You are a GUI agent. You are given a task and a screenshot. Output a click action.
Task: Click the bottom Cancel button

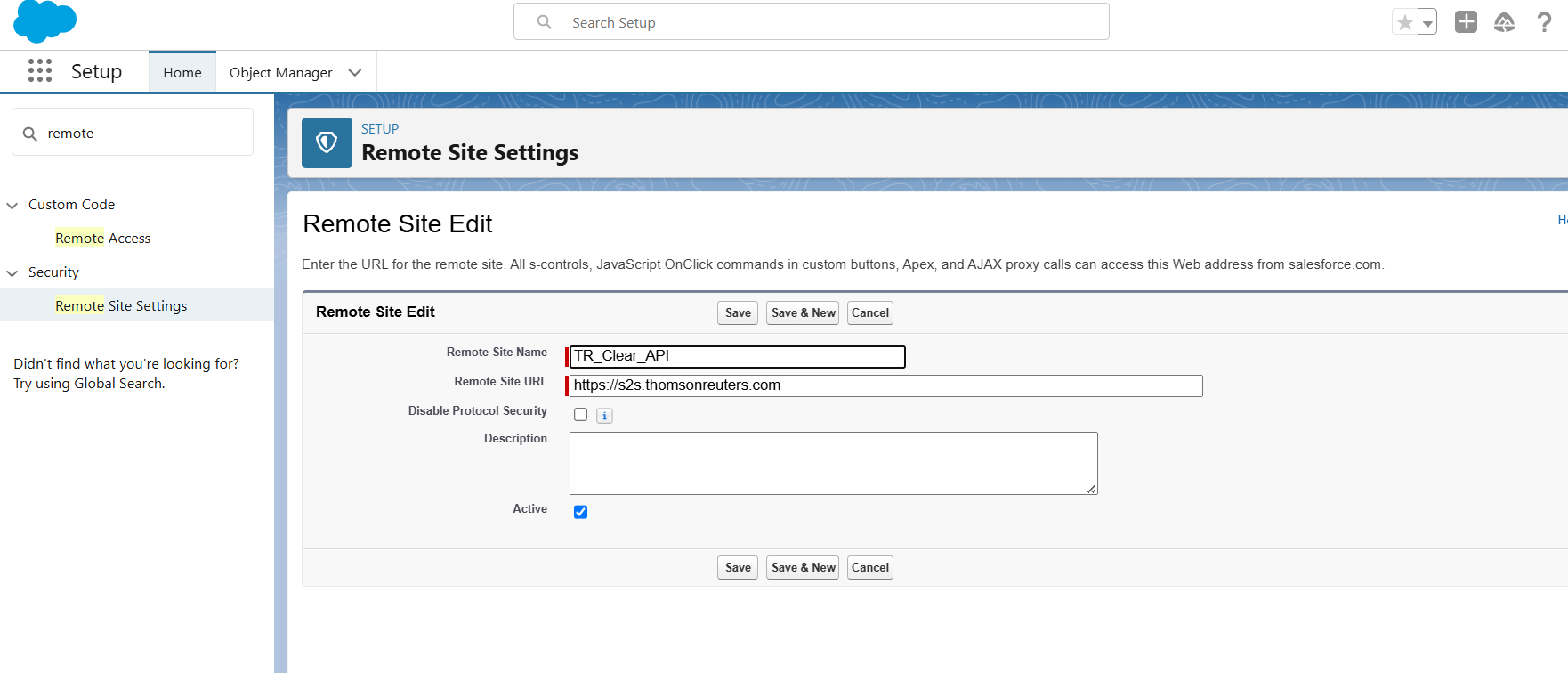pyautogui.click(x=870, y=567)
